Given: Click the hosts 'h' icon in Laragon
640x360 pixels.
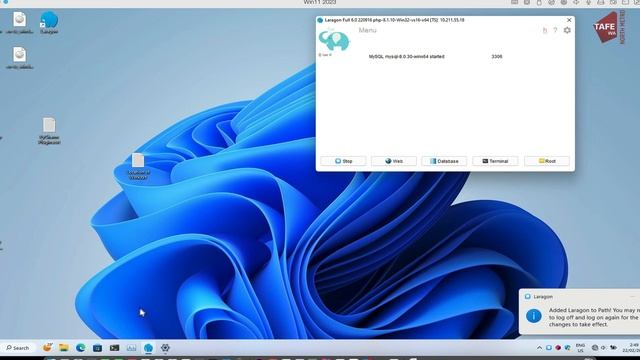Looking at the screenshot, I should [544, 30].
